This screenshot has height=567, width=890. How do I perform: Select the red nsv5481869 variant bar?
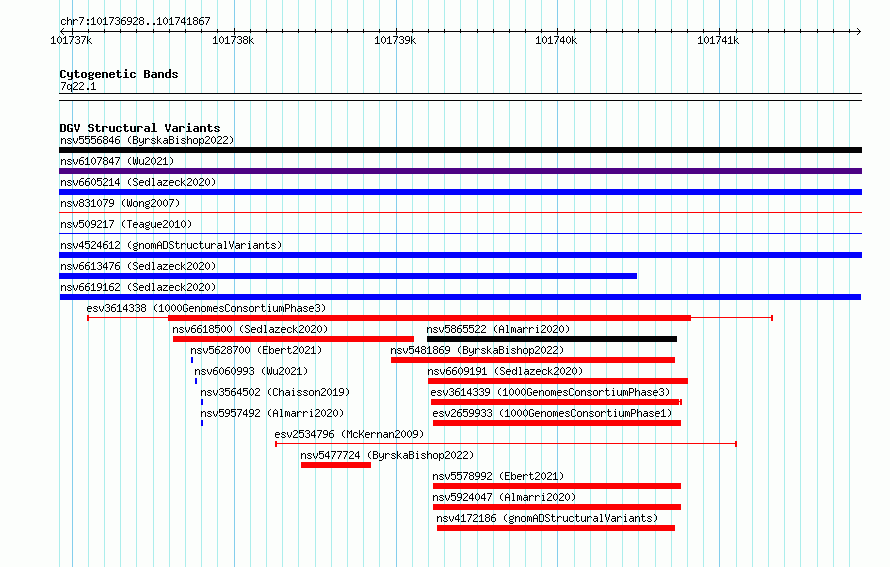point(533,360)
